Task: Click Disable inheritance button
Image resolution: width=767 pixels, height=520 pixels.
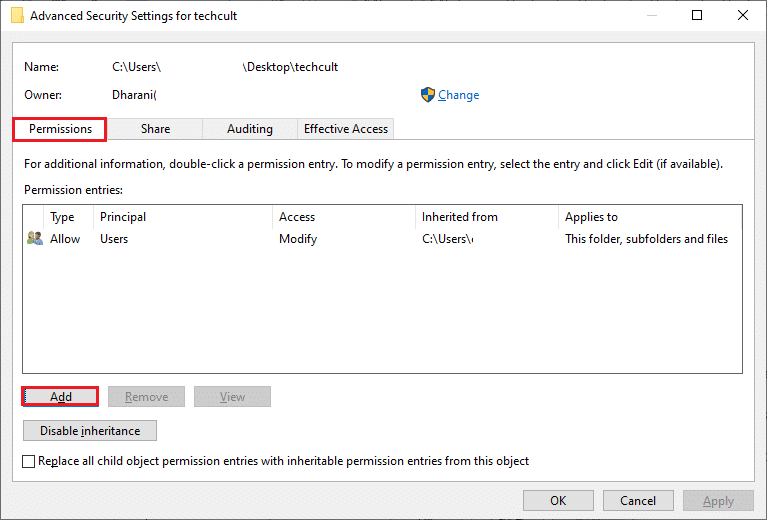Action: (90, 430)
